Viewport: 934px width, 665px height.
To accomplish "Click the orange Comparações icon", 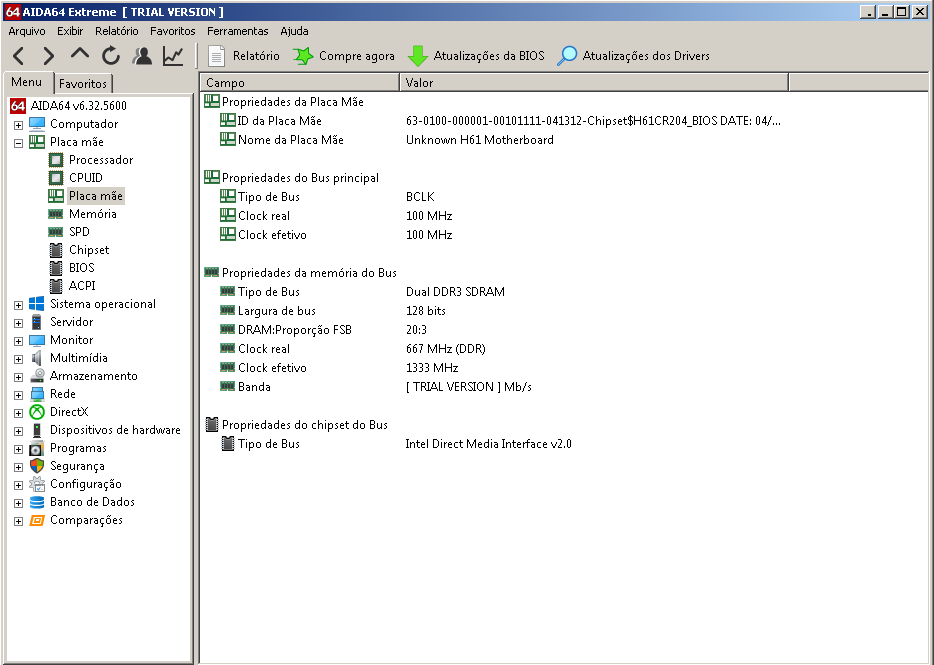I will (37, 520).
